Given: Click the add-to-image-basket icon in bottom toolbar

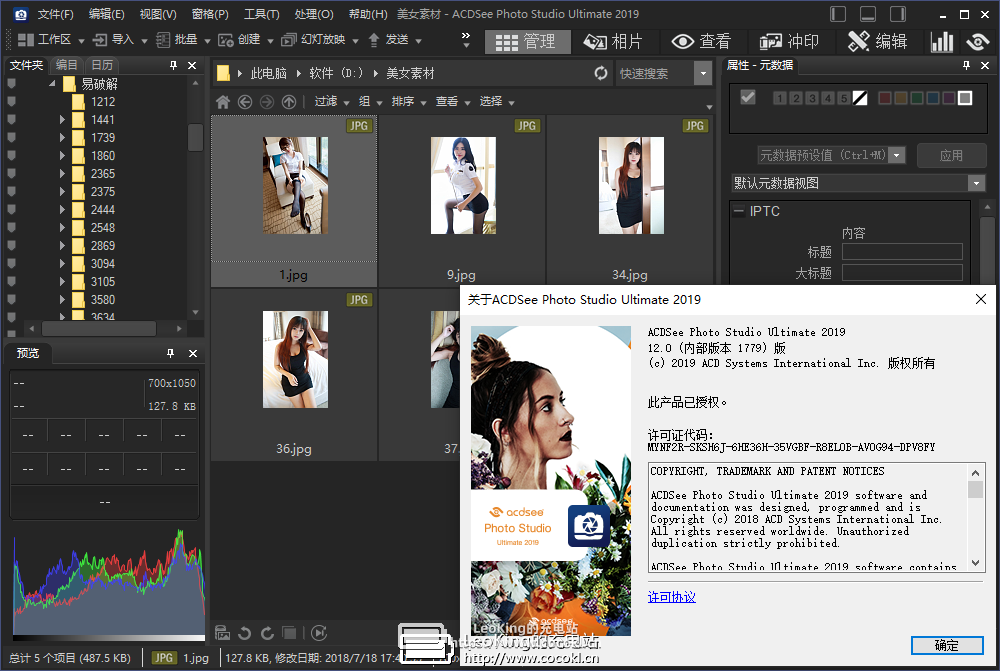Looking at the screenshot, I should tap(222, 633).
